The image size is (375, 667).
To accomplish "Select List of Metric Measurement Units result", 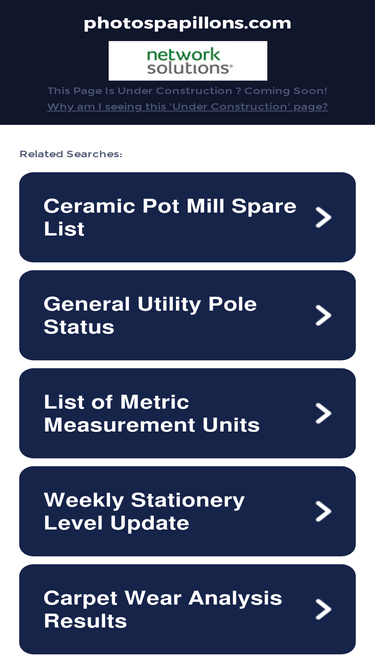I will point(188,413).
